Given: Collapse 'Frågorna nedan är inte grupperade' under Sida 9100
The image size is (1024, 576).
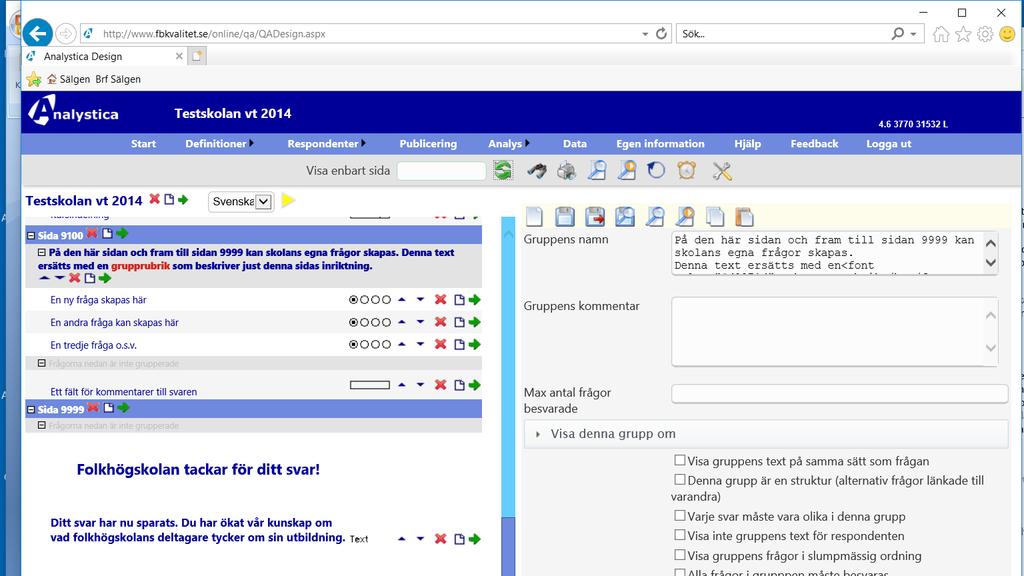Looking at the screenshot, I should coord(42,363).
